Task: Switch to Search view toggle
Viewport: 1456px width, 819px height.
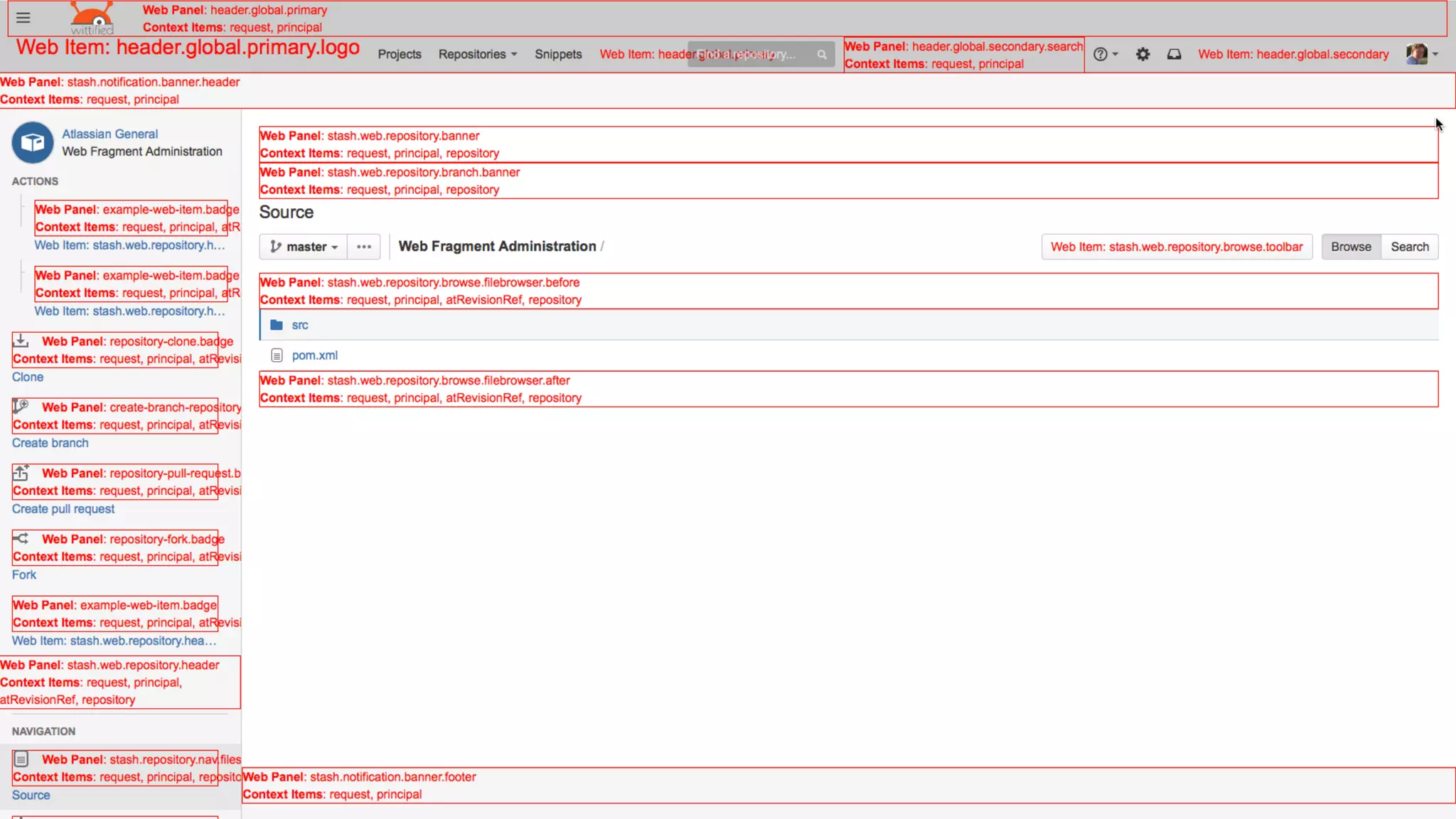Action: pos(1409,247)
